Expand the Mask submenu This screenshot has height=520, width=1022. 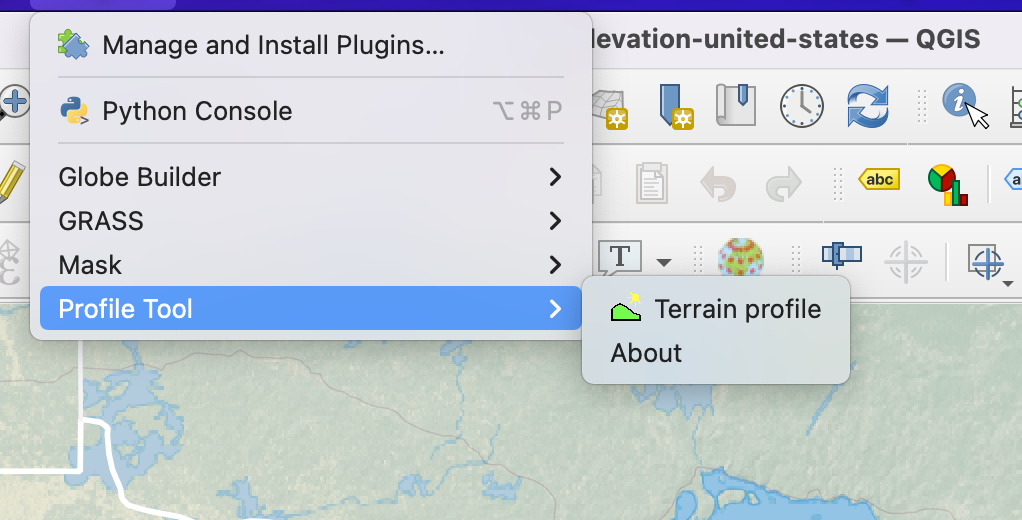point(311,265)
